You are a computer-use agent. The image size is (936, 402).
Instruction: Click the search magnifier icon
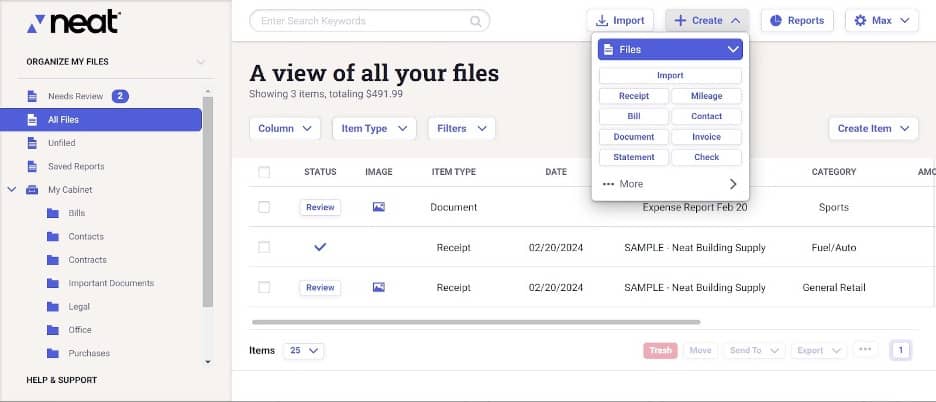[x=477, y=21]
